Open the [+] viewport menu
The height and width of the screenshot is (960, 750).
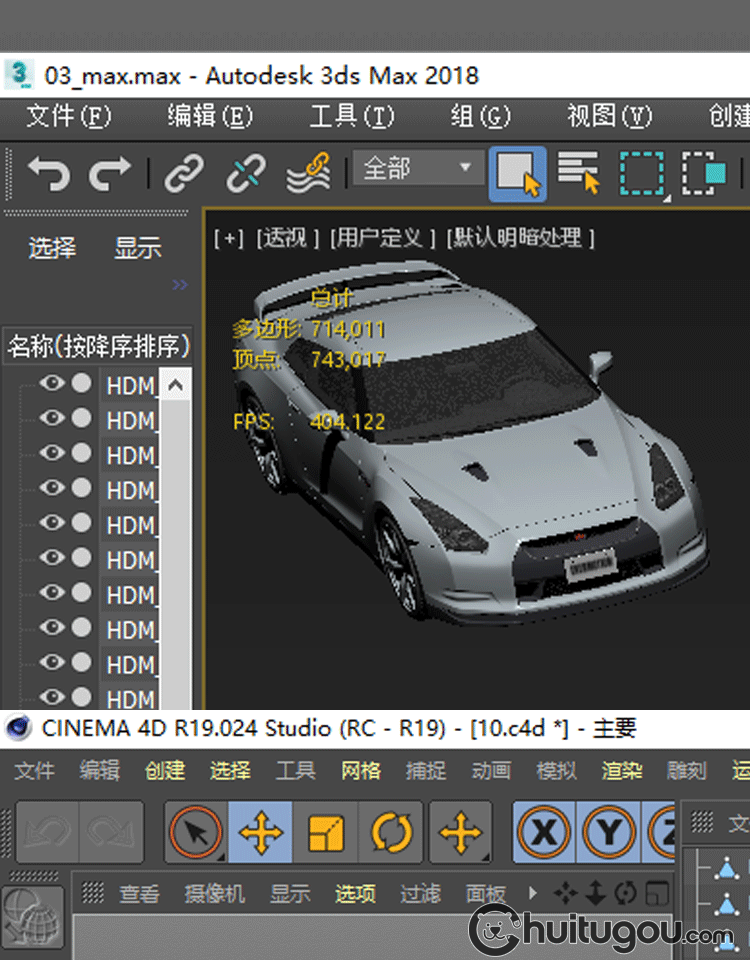coord(229,238)
